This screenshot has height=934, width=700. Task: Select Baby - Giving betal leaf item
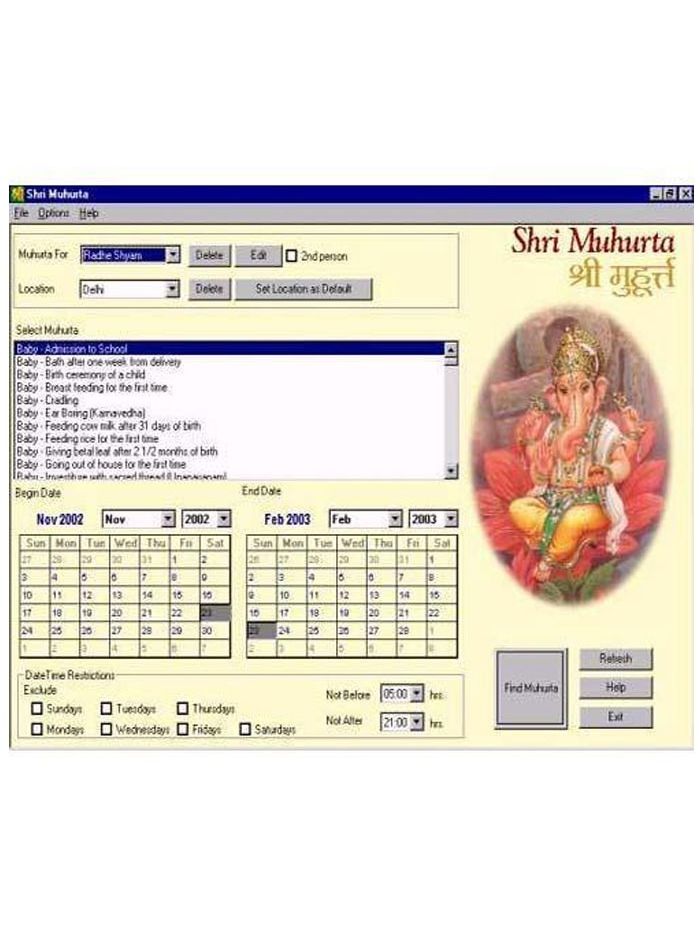tap(229, 452)
